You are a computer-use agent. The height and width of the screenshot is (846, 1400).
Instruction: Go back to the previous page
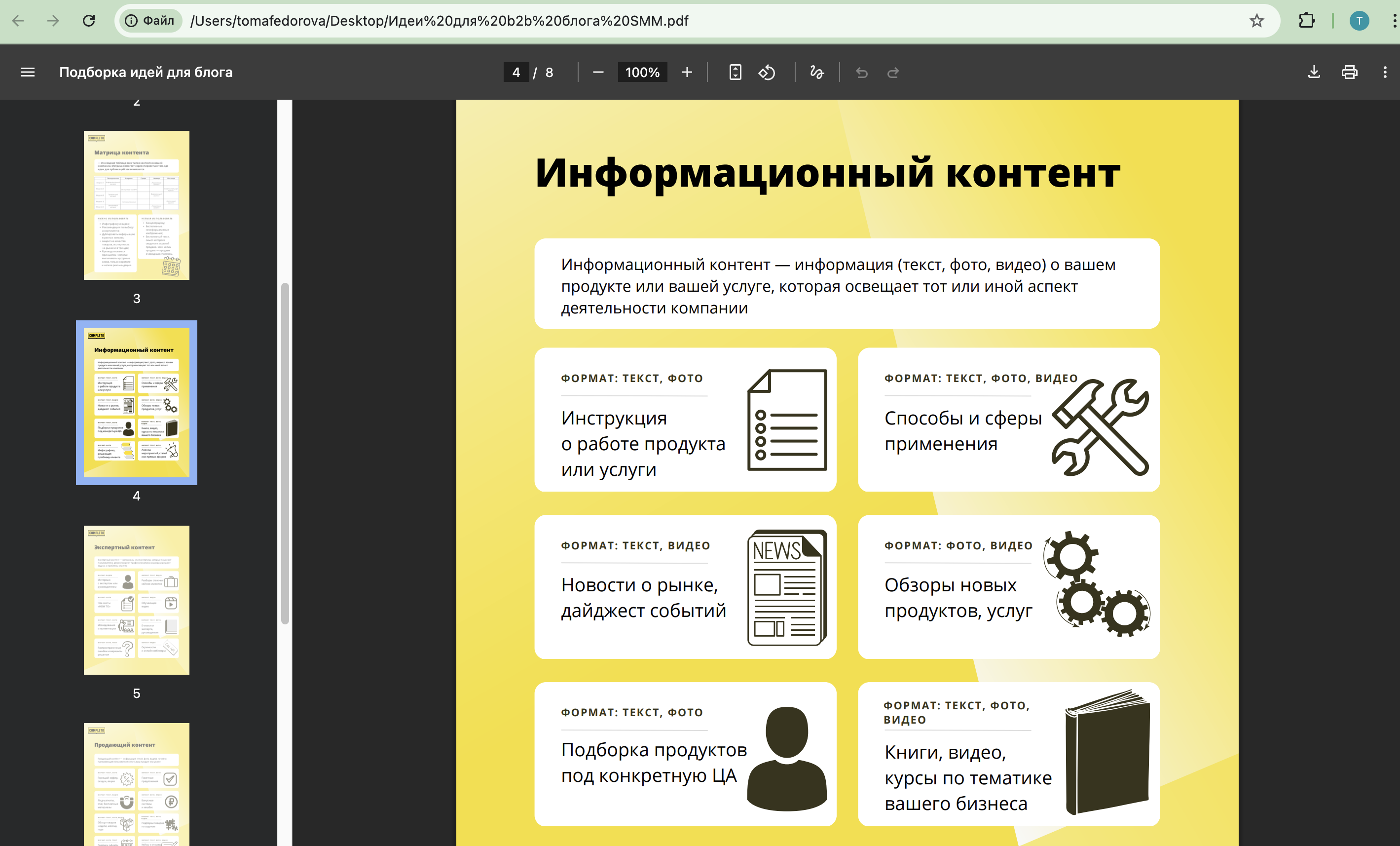pos(19,21)
